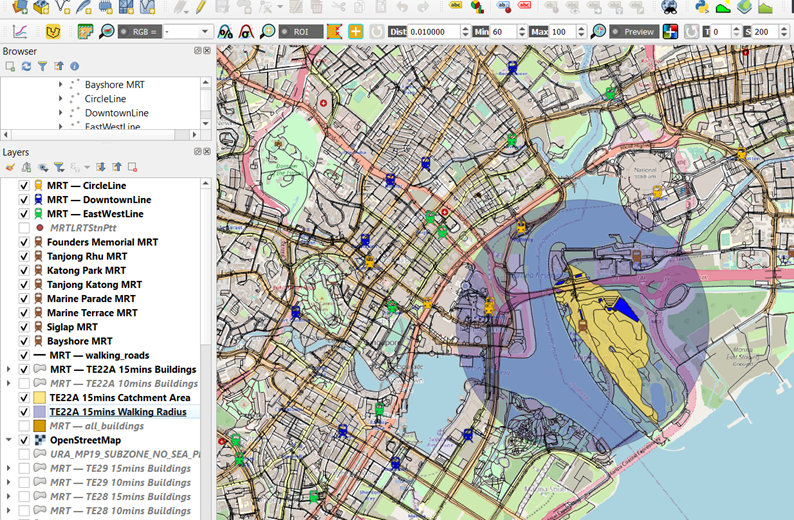Click the pencil toggle editing icon

tap(201, 7)
